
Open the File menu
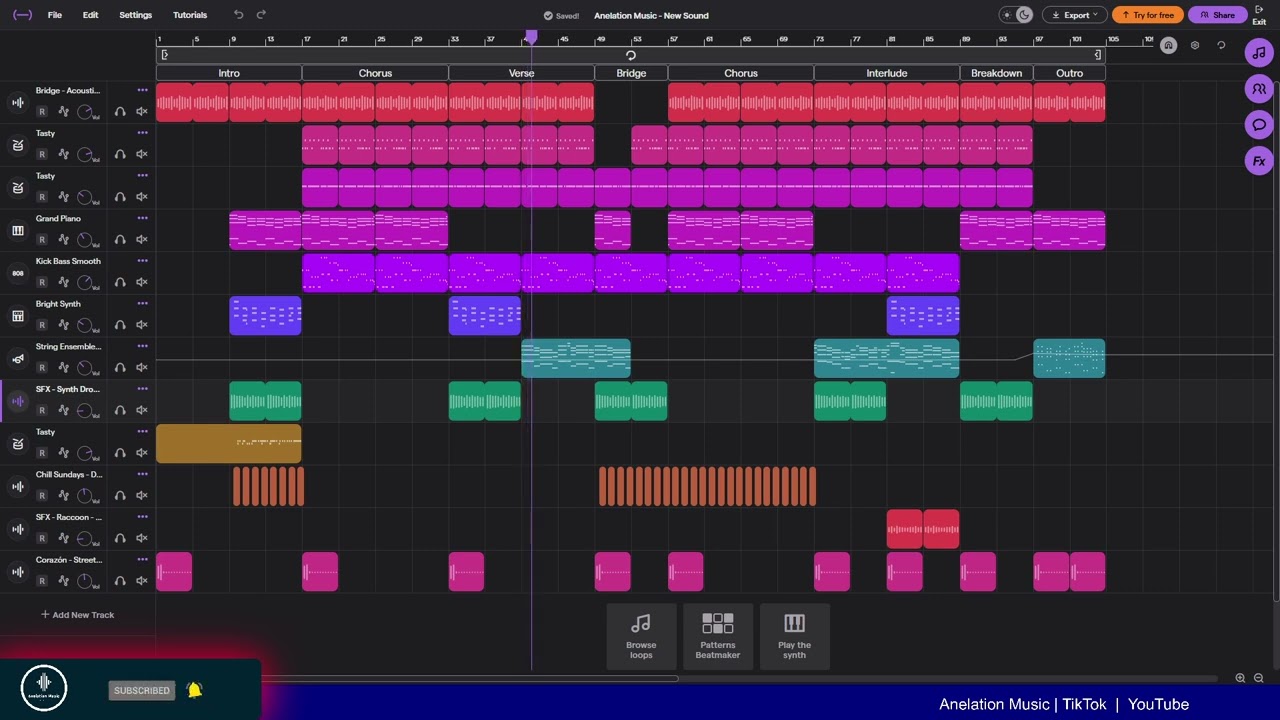tap(55, 15)
